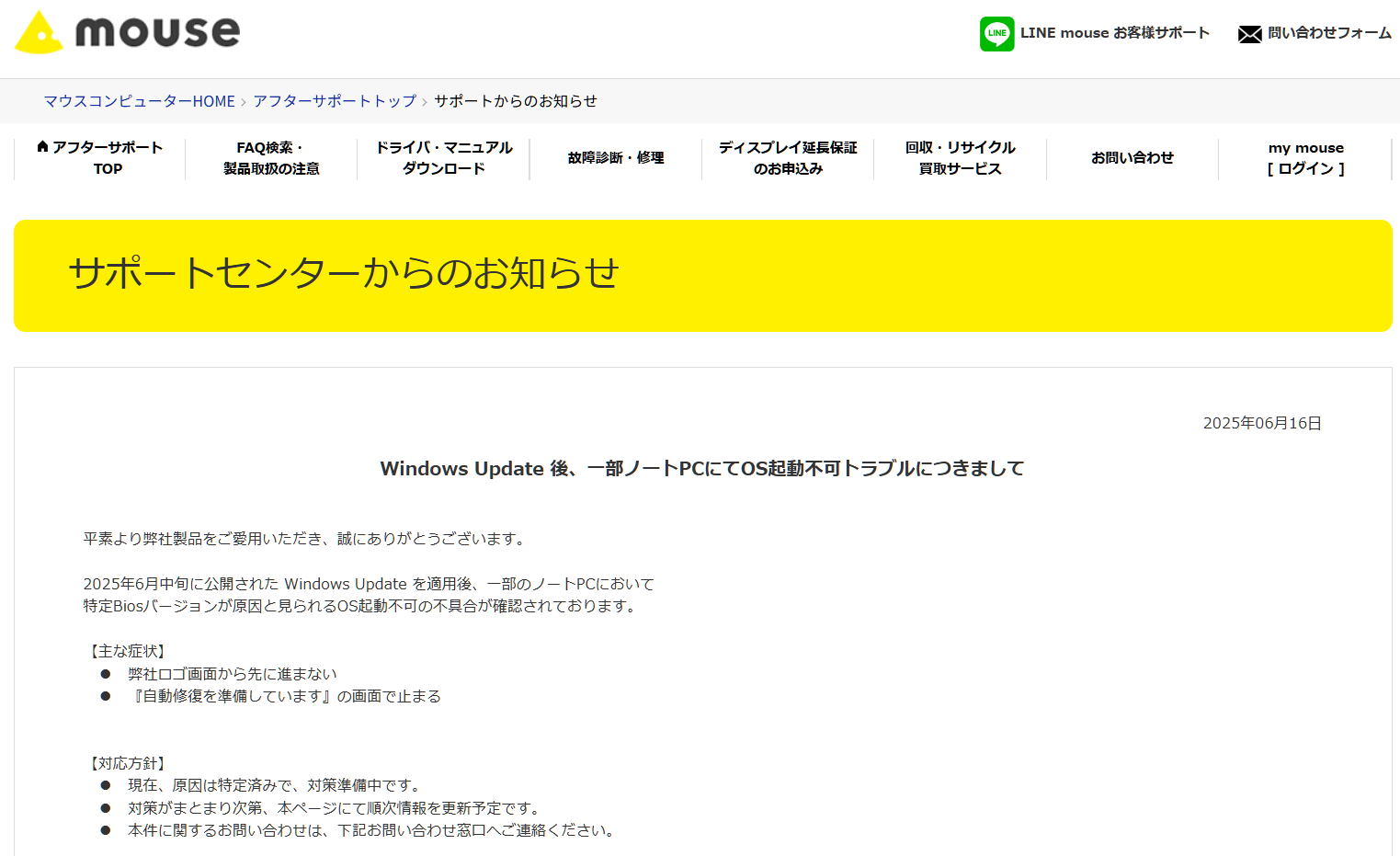Select サポートからのお知らせ in breadcrumb
Screen dimensions: 1400x856
point(515,101)
